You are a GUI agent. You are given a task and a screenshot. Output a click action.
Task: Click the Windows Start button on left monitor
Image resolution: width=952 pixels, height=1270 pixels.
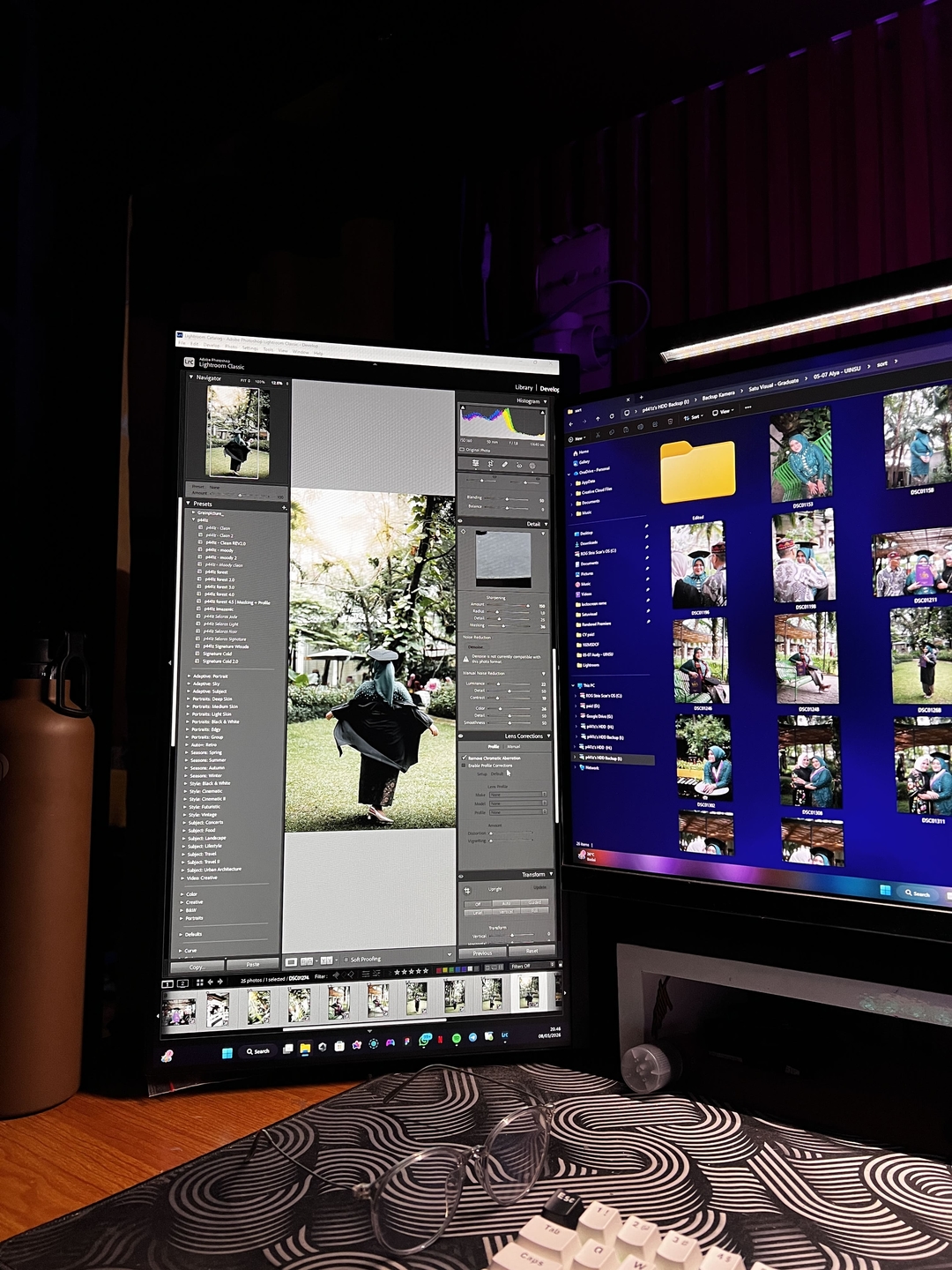tap(227, 1053)
